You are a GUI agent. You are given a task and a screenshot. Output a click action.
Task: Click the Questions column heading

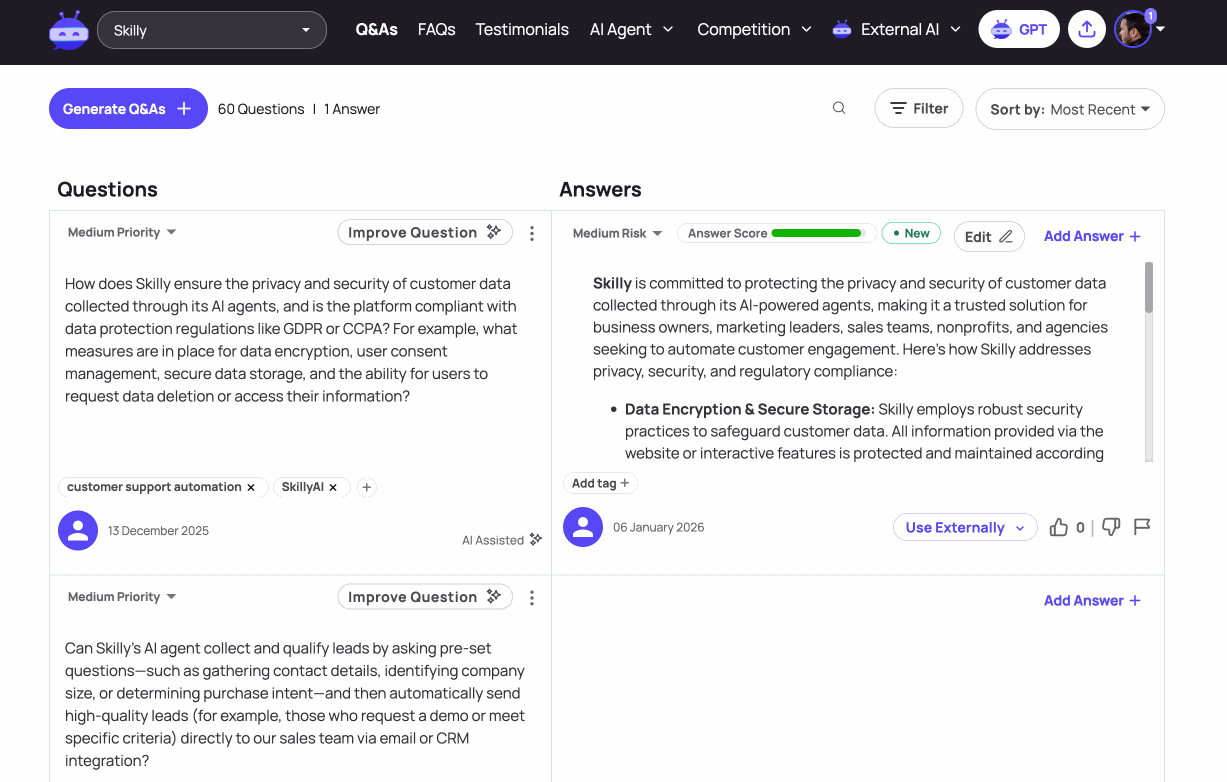[x=107, y=189]
